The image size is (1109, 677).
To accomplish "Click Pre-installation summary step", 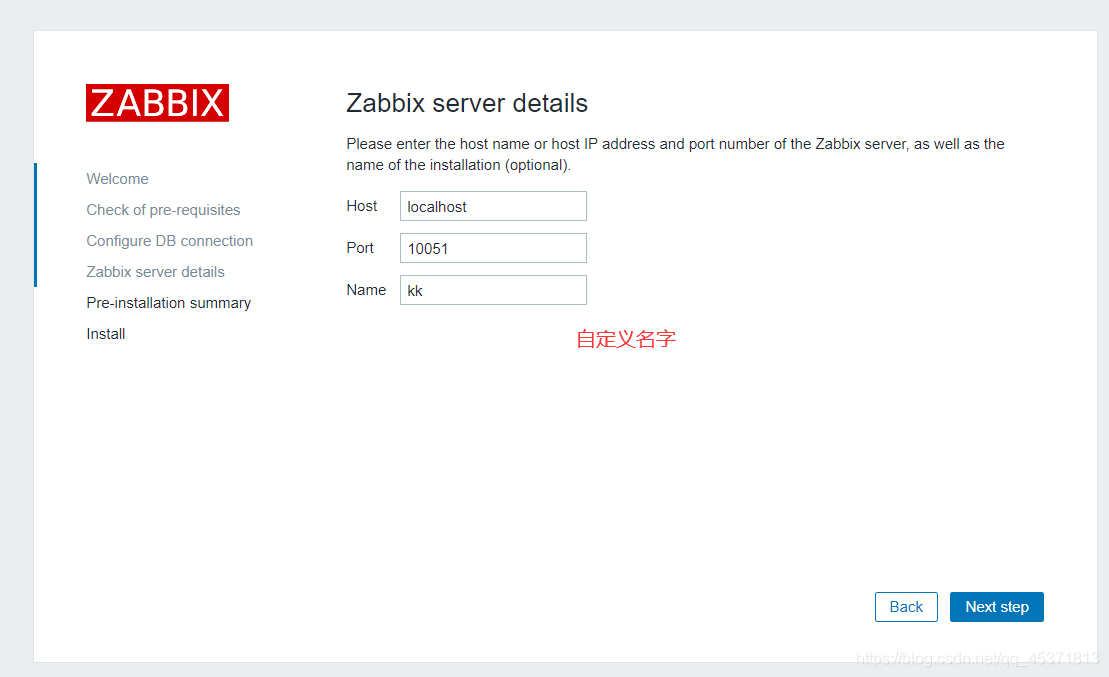I will (x=168, y=303).
